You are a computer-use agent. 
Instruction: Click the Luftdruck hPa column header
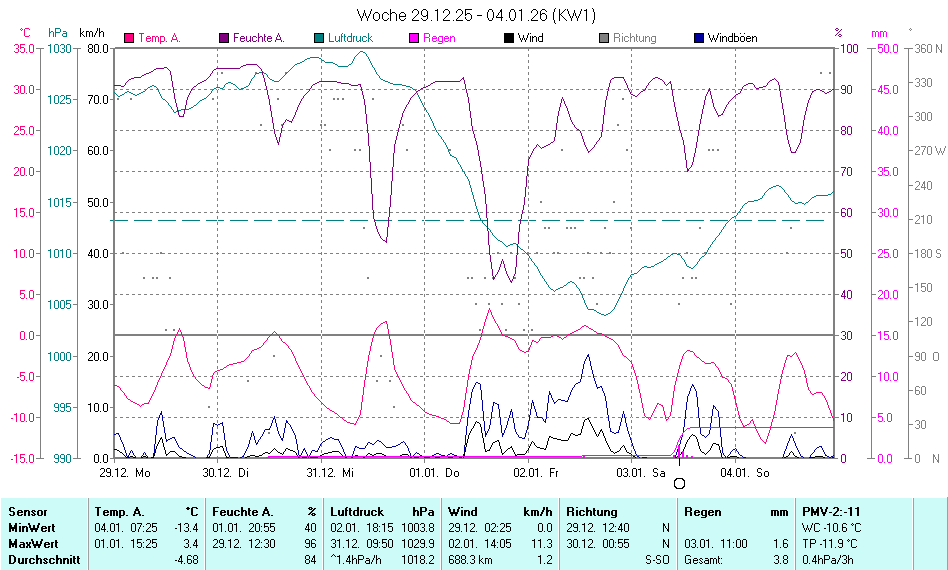coord(383,512)
